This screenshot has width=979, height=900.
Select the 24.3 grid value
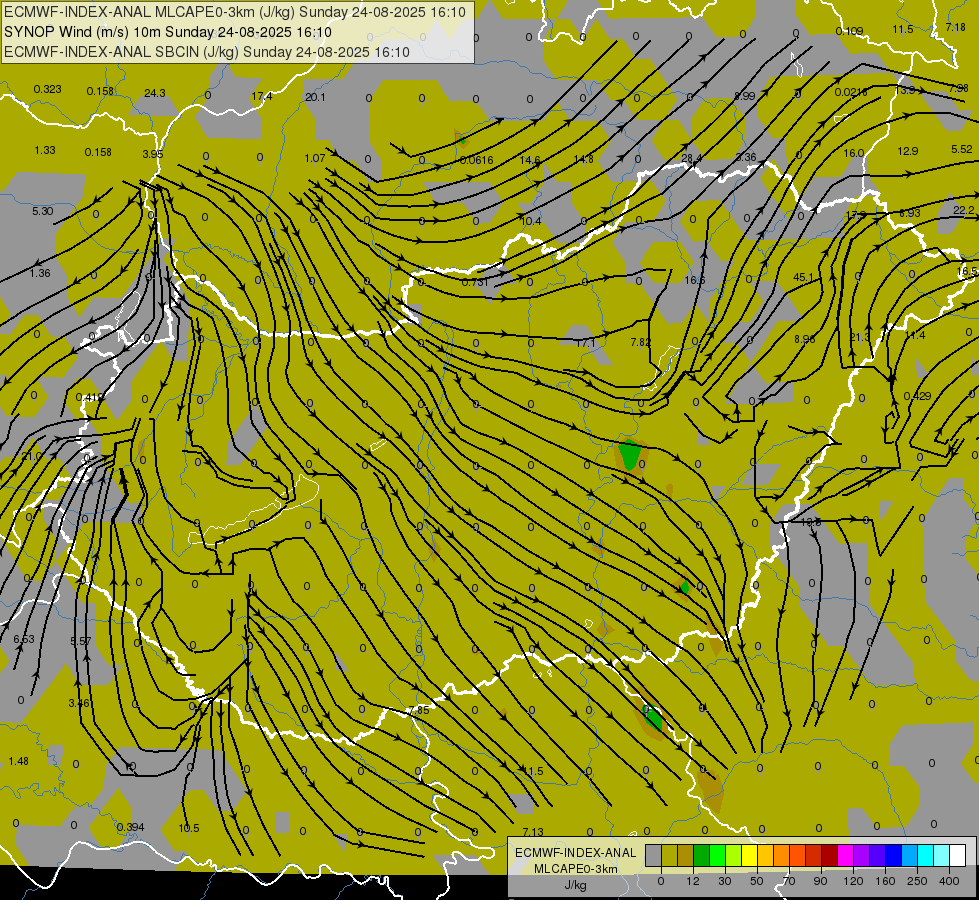(155, 93)
